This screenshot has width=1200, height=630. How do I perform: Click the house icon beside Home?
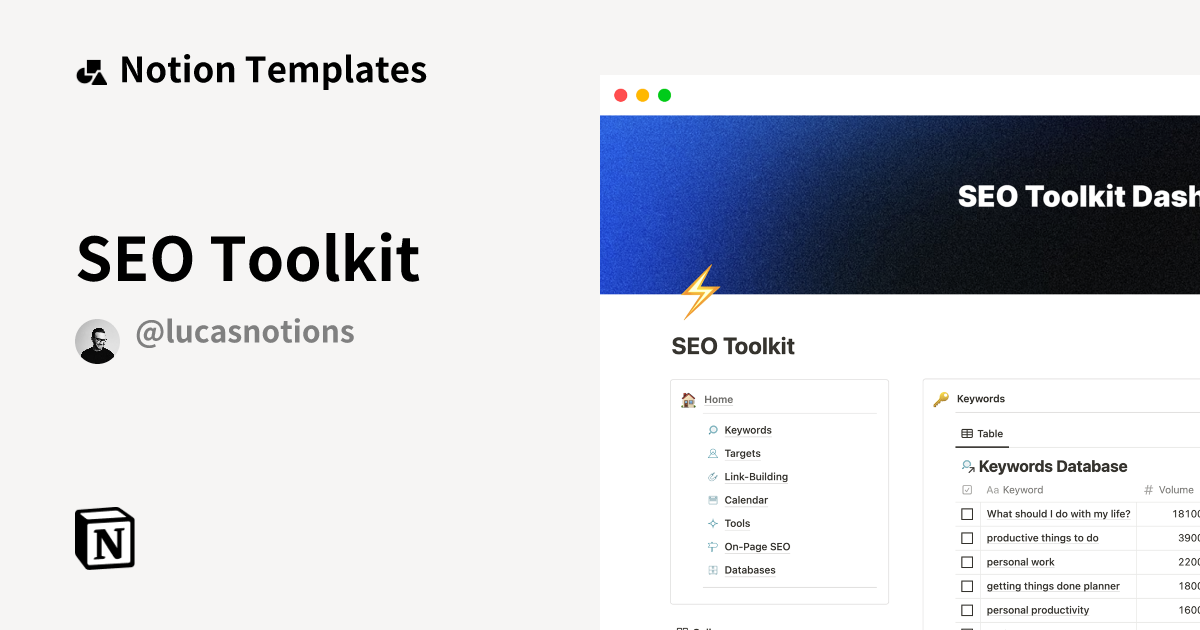pyautogui.click(x=688, y=400)
